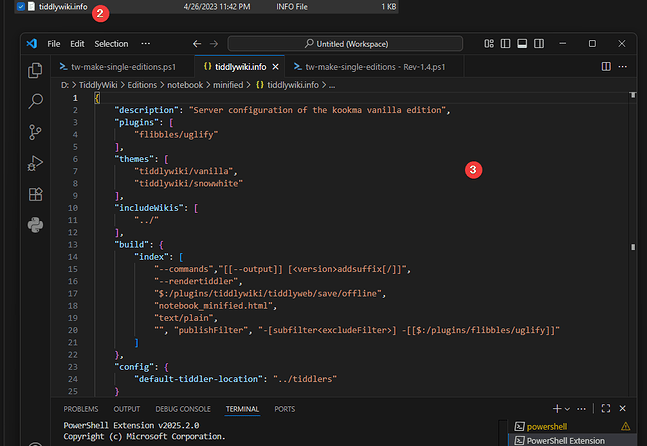Open the Edit menu
This screenshot has width=647, height=446.
click(77, 44)
